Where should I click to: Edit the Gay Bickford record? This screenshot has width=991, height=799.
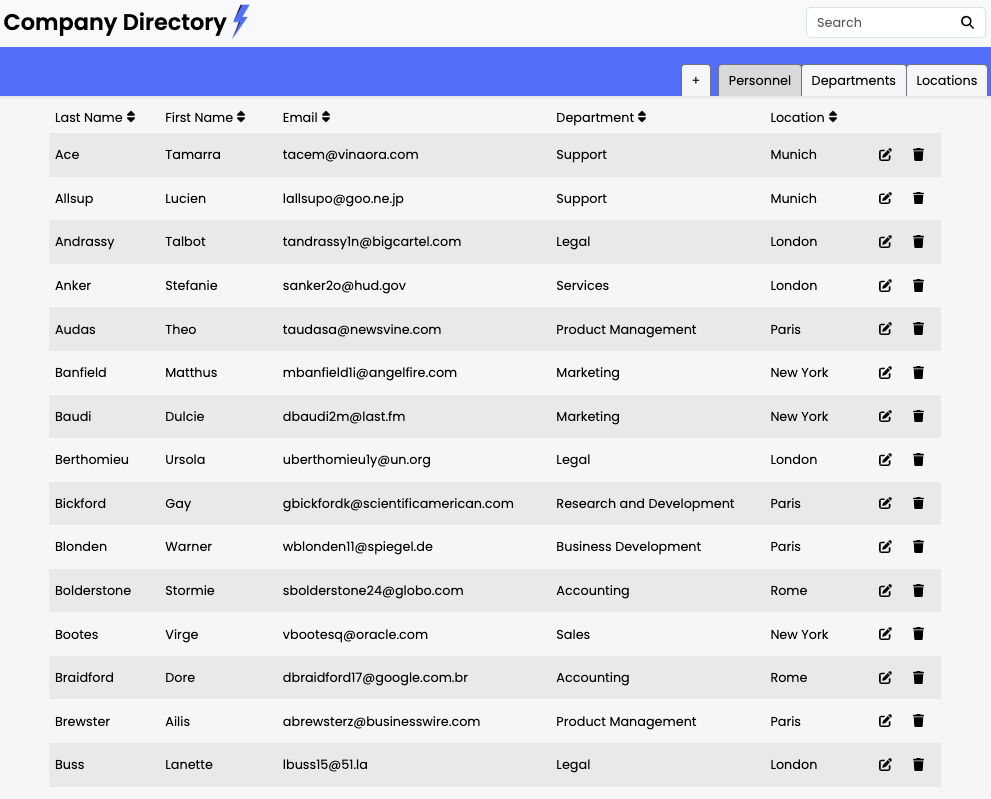[885, 503]
